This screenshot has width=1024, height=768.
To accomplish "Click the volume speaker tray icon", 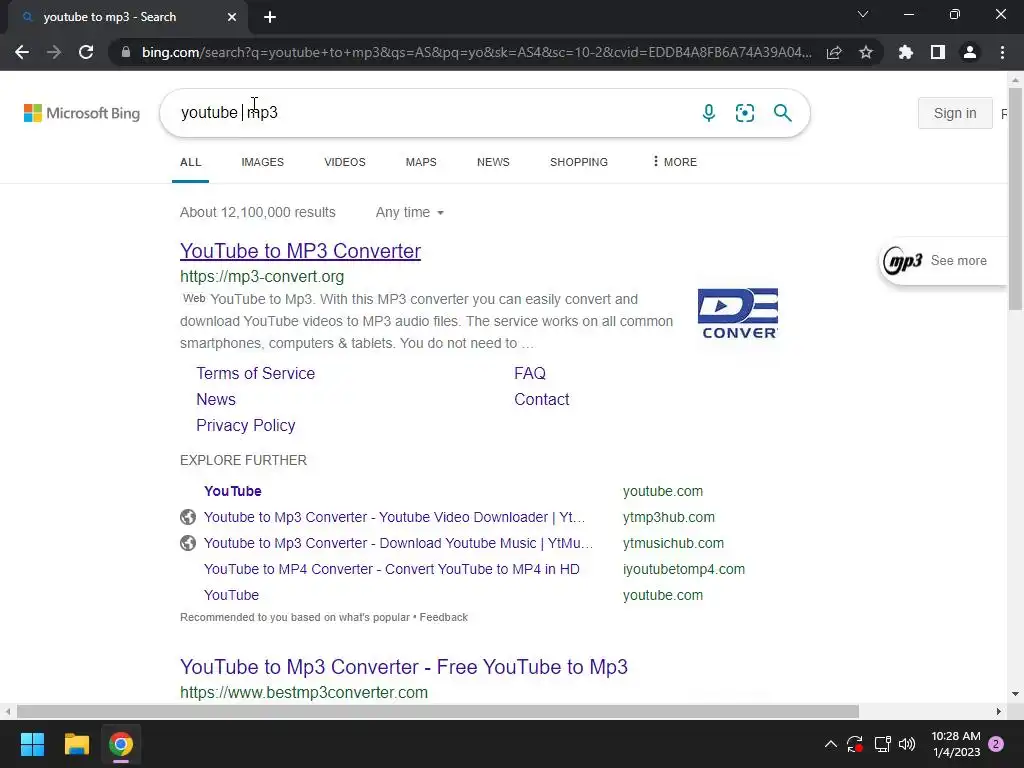I will pos(907,744).
